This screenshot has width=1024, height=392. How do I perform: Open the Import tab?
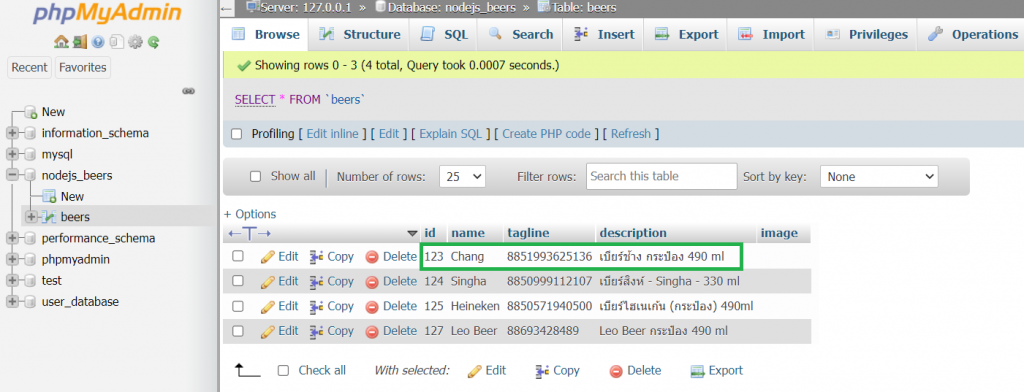tap(771, 35)
